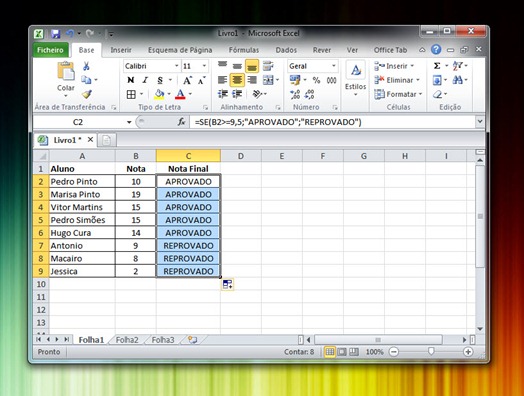Screen dimensions: 524x396
Task: Click the zoom slider handle
Action: [431, 352]
